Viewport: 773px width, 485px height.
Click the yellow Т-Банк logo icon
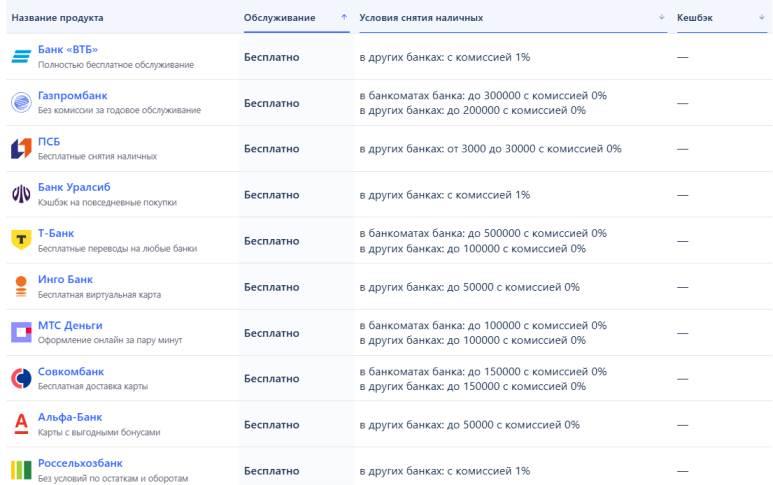[21, 240]
